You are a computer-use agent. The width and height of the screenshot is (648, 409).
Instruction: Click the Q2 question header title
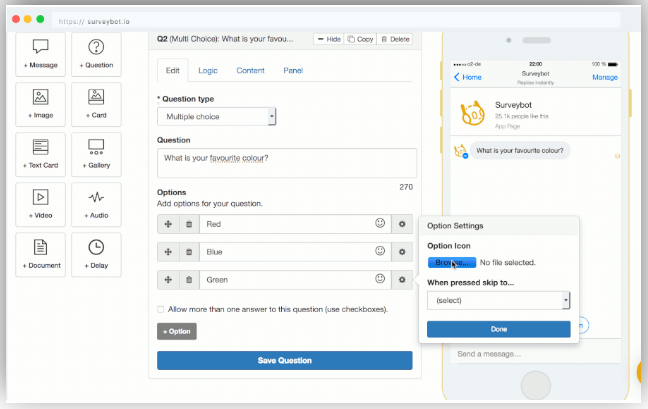tap(225, 39)
